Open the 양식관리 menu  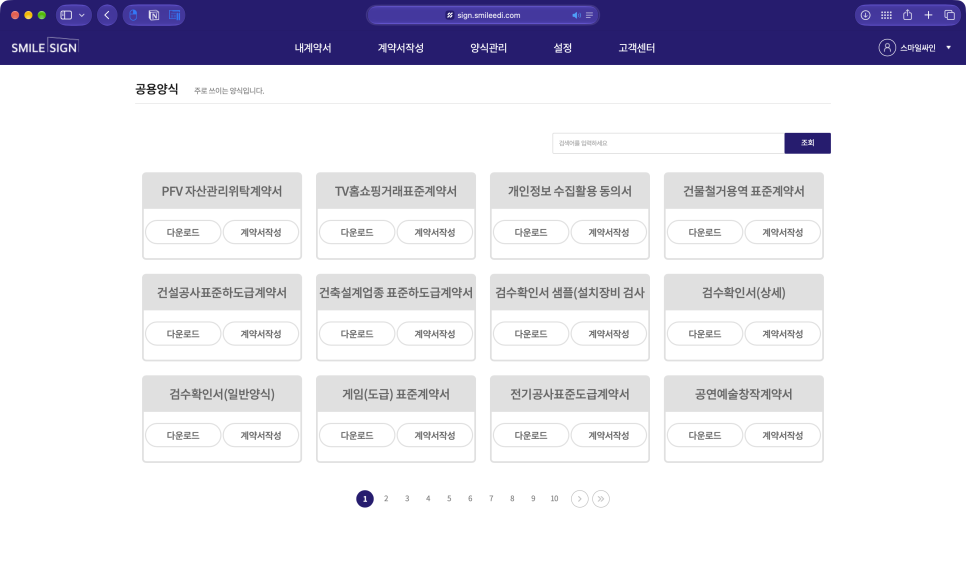[489, 47]
